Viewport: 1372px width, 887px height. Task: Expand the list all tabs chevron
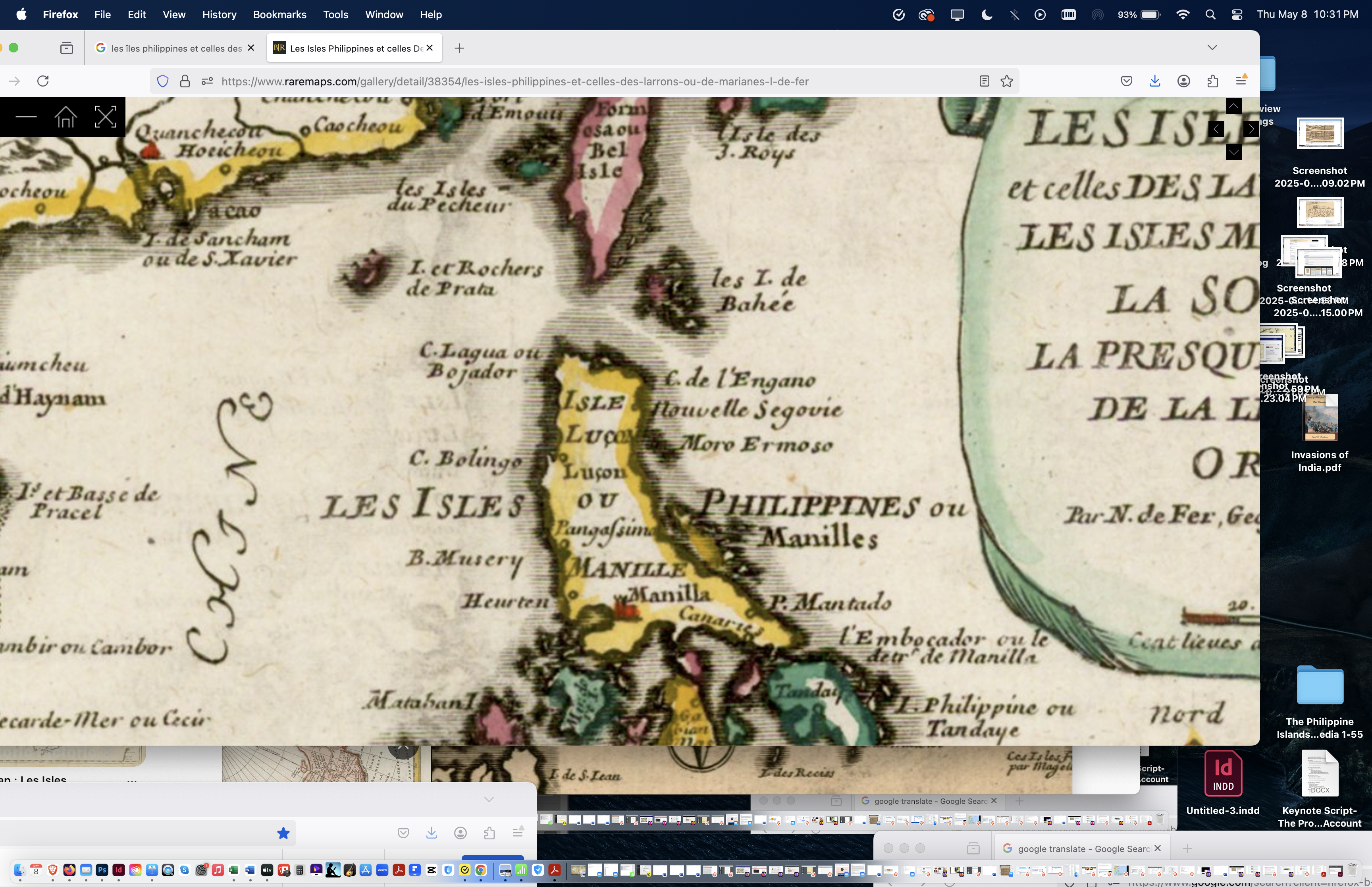tap(1212, 47)
